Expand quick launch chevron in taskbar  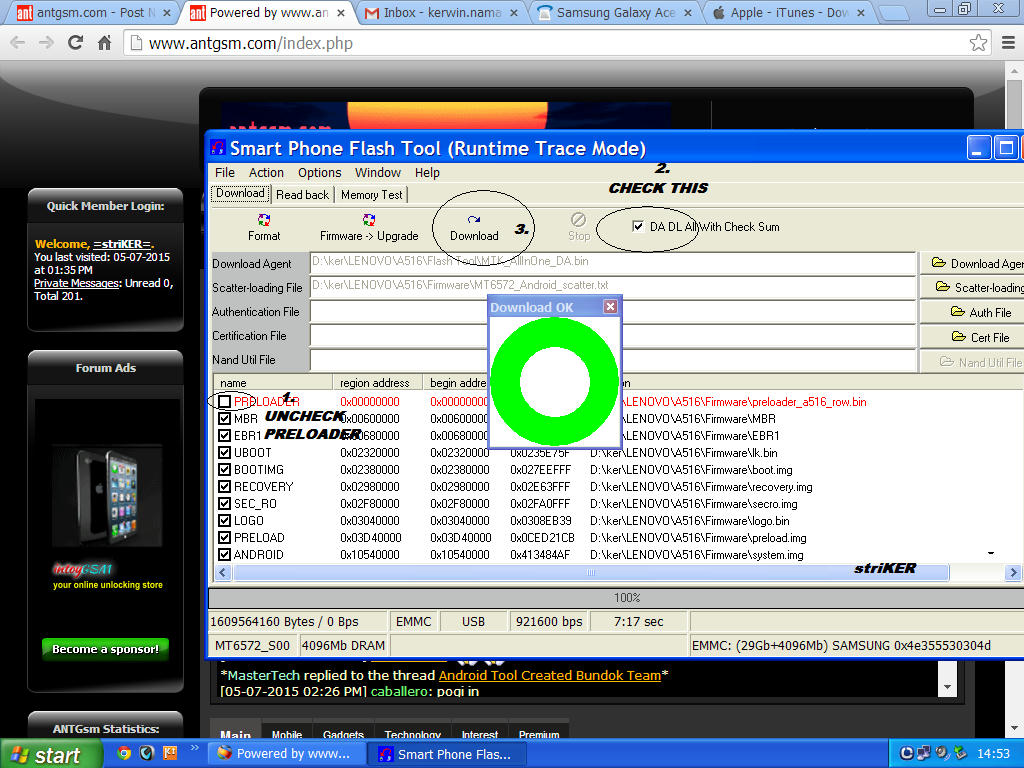[x=194, y=748]
